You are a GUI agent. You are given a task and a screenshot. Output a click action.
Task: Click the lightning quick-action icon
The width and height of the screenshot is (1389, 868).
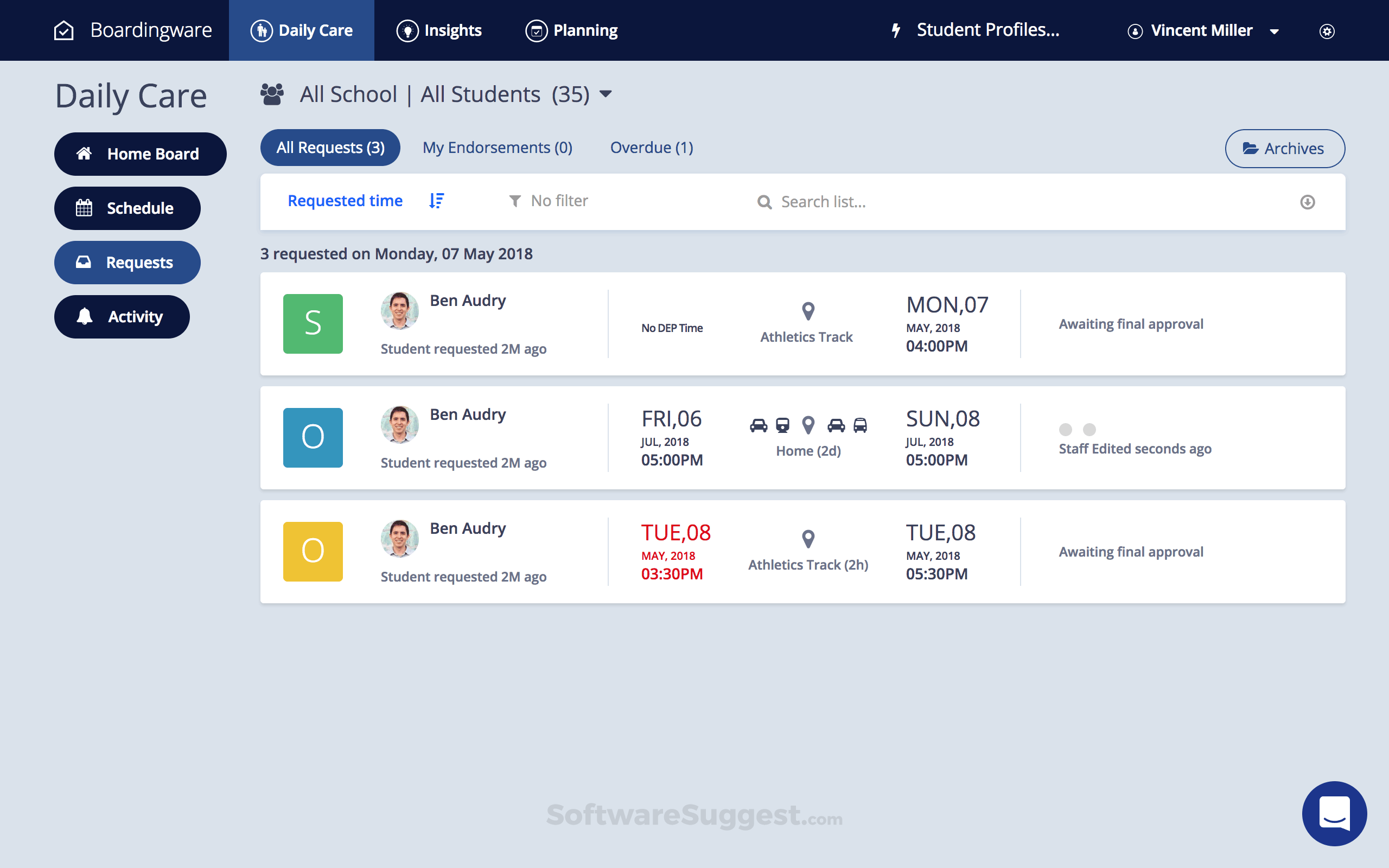click(896, 30)
